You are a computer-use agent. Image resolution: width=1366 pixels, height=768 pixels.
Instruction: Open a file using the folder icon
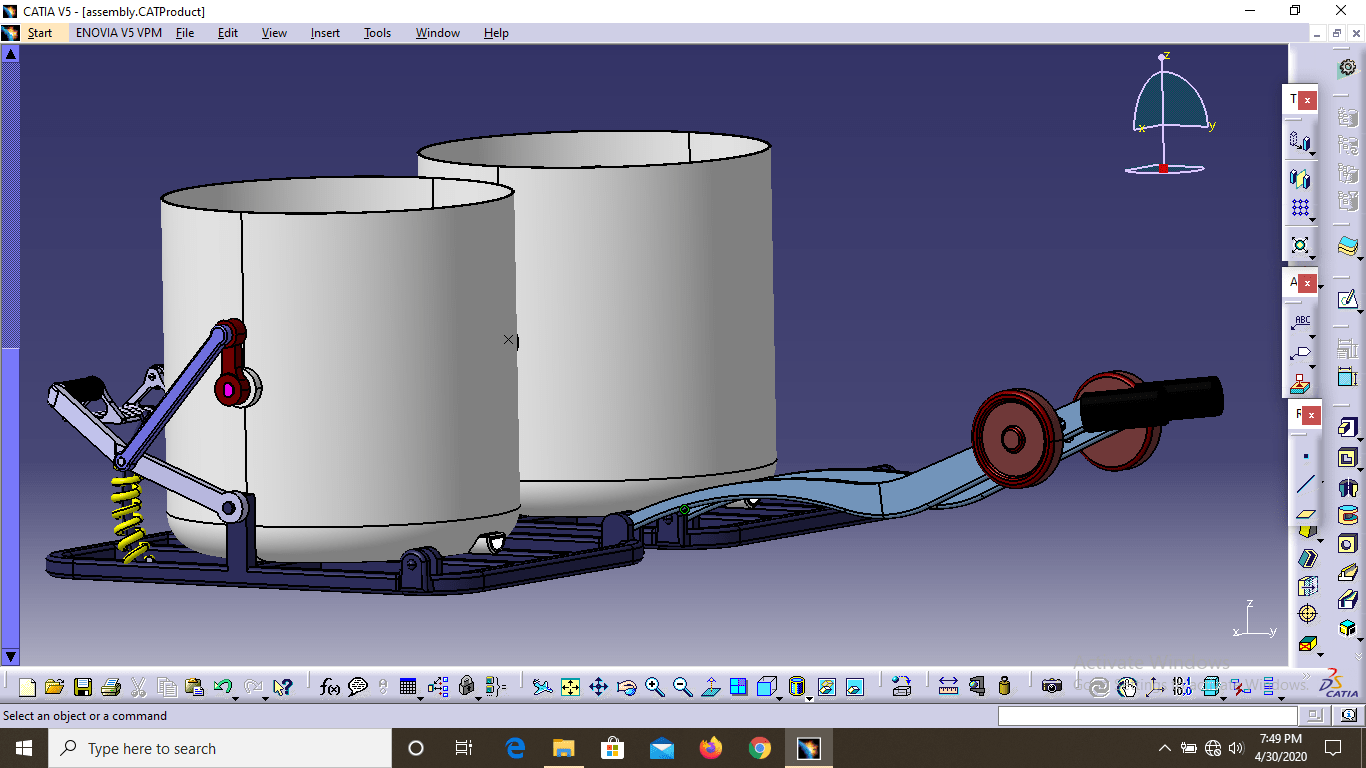coord(55,687)
